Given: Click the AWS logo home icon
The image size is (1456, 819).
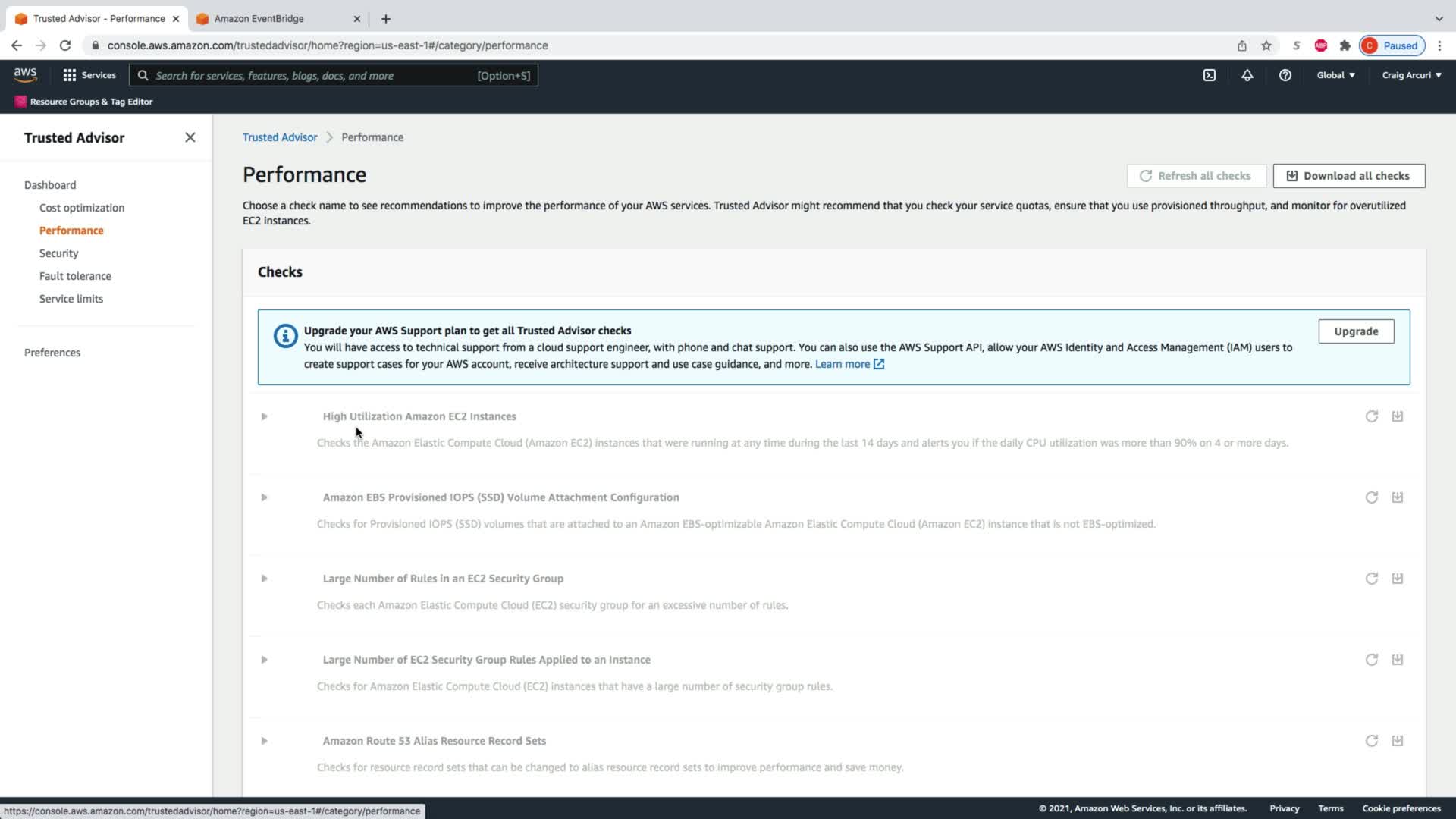Looking at the screenshot, I should coord(25,74).
